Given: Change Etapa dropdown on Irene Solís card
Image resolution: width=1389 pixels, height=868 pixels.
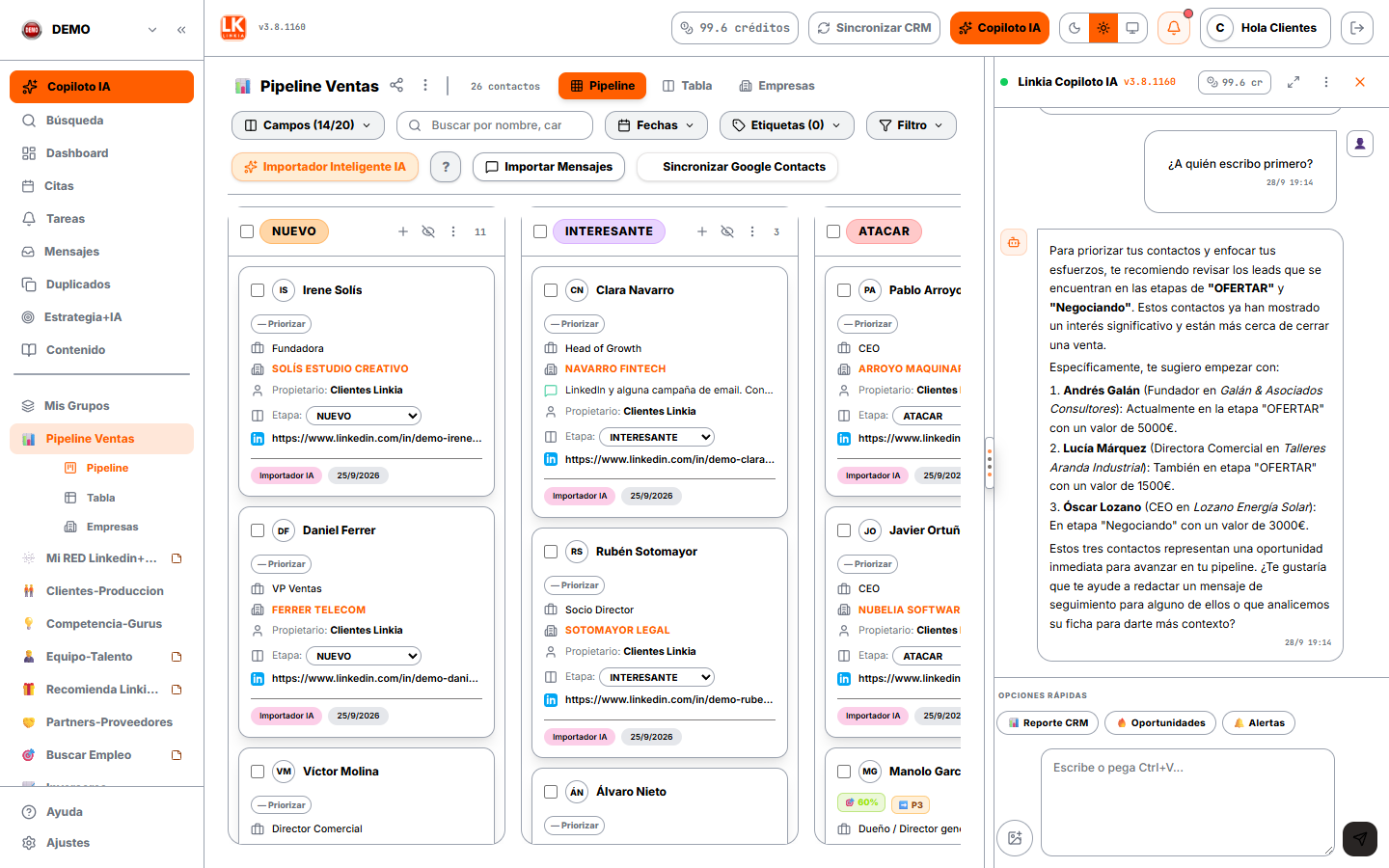Looking at the screenshot, I should point(364,416).
